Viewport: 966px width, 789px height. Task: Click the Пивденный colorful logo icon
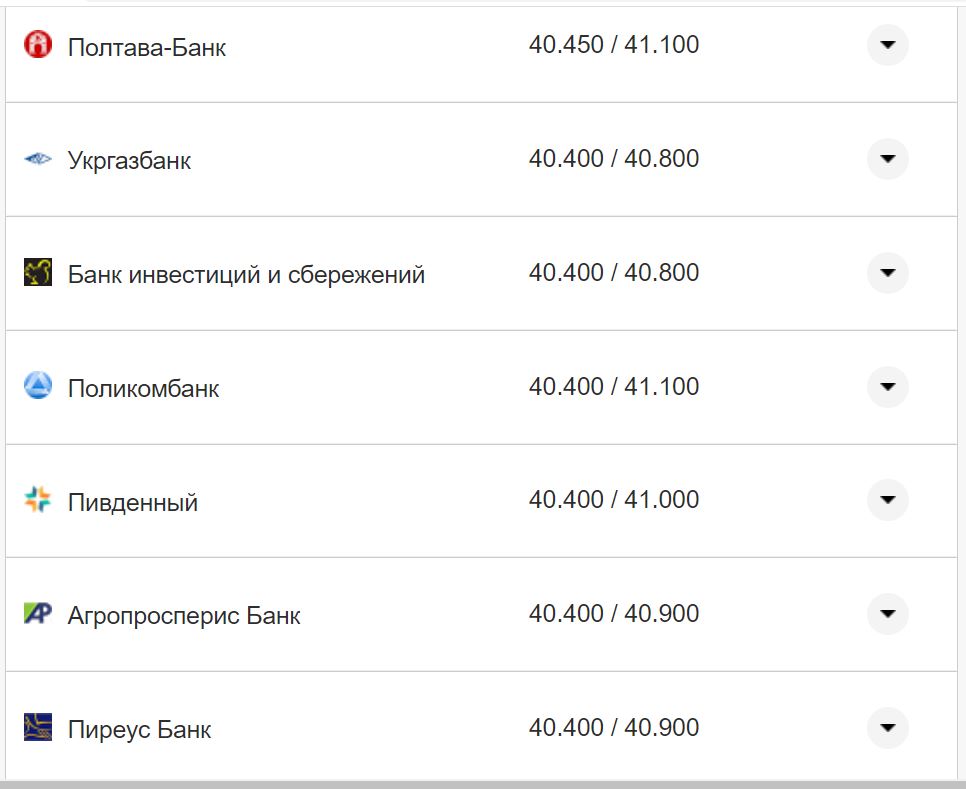(37, 500)
